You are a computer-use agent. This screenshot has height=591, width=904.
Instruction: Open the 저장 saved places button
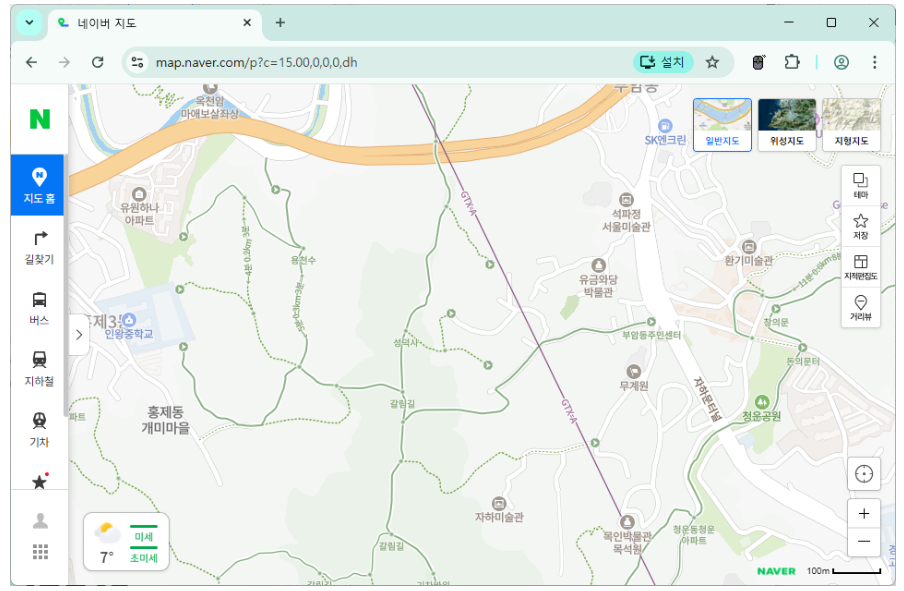coord(860,226)
